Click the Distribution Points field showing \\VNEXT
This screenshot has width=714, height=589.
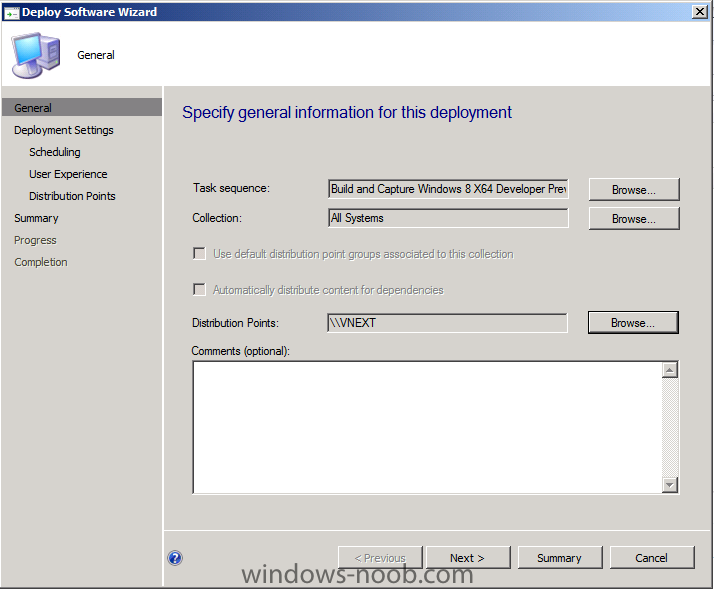(x=447, y=323)
